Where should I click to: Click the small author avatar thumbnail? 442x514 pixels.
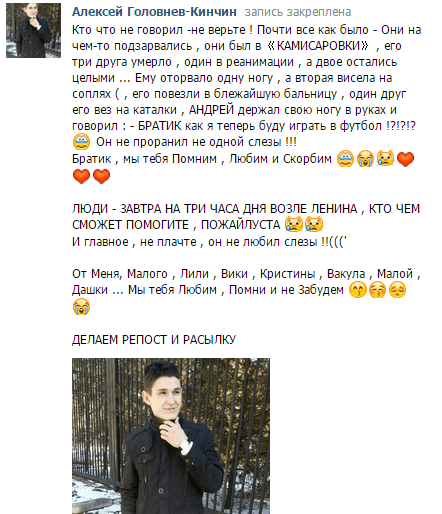point(33,30)
